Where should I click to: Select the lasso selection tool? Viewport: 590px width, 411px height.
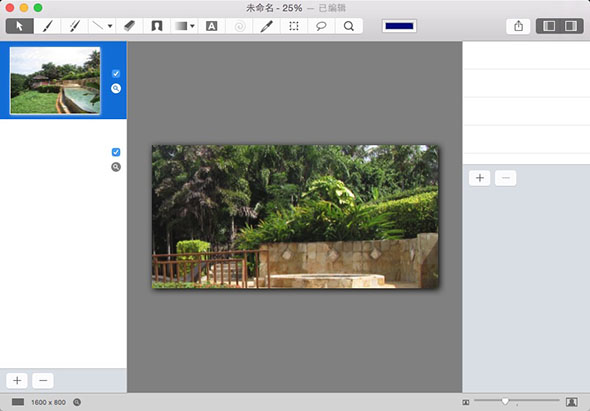click(x=321, y=26)
